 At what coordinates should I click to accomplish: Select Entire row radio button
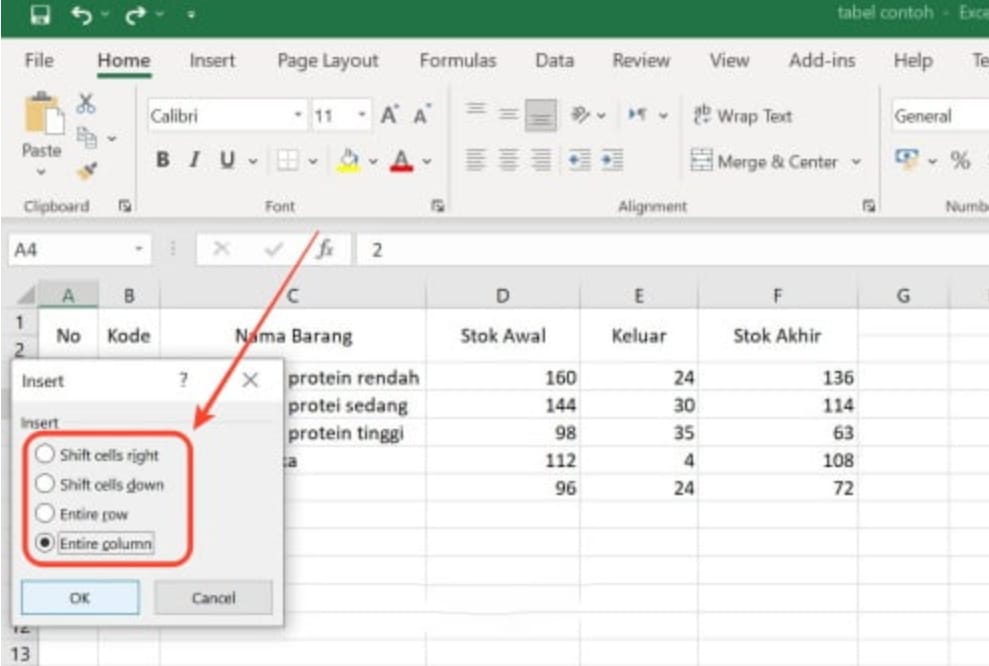[45, 514]
